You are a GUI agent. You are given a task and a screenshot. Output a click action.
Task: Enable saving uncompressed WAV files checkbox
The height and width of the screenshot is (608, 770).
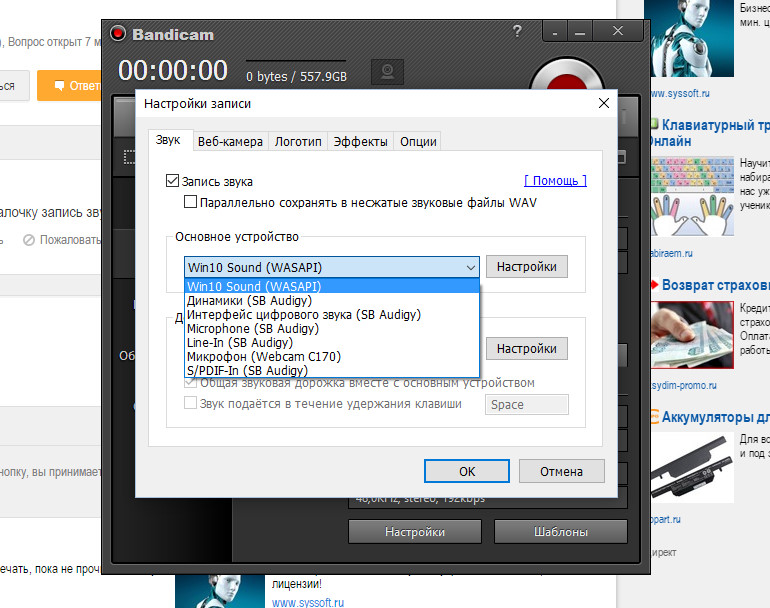click(x=190, y=202)
